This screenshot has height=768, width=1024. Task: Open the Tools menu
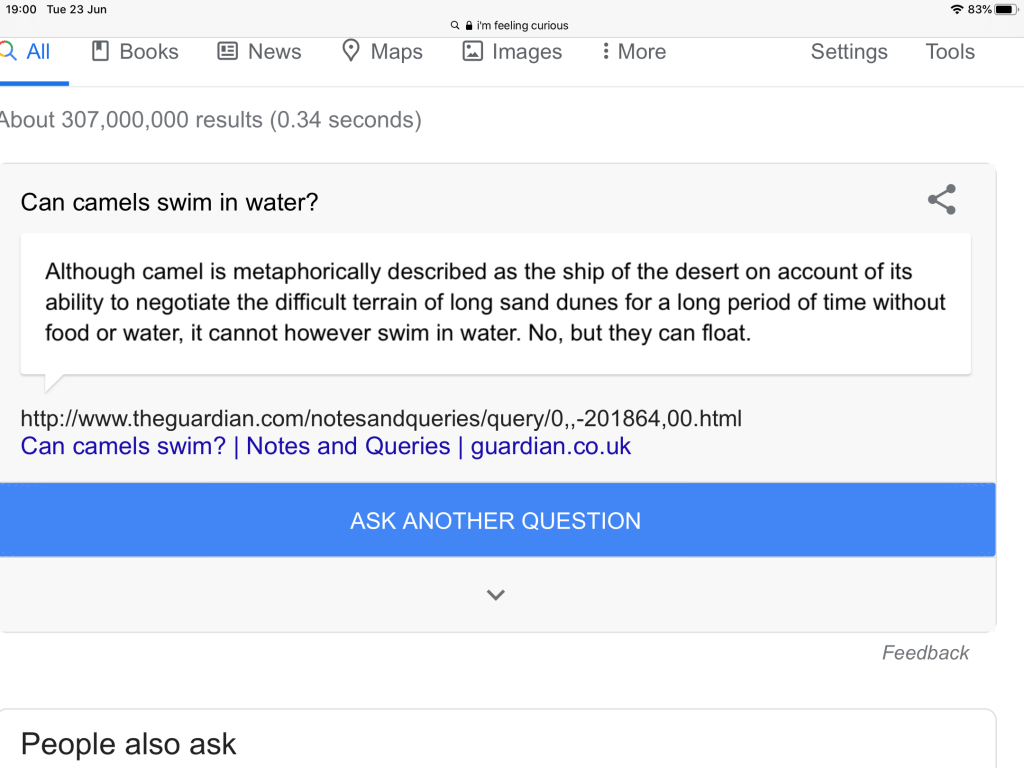(x=950, y=51)
